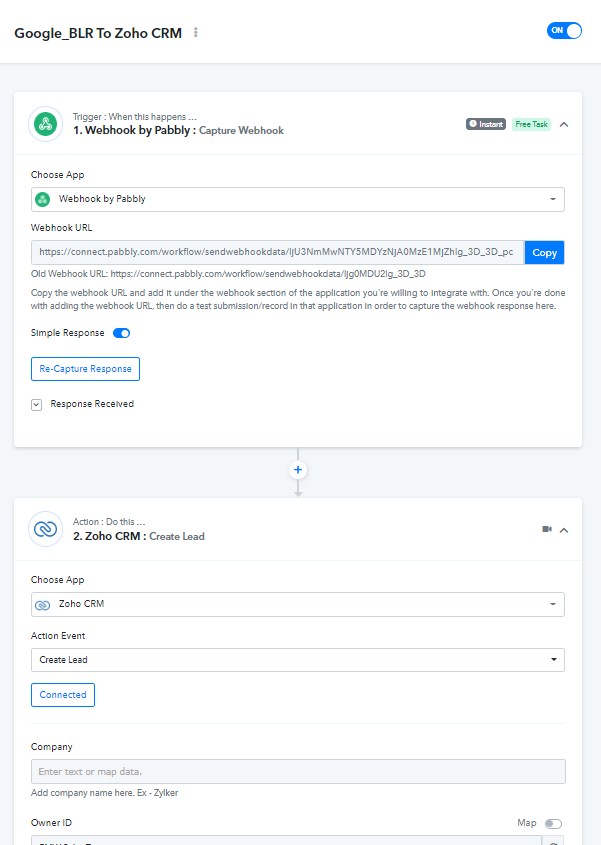This screenshot has width=601, height=845.
Task: Click the plus icon to add a step
Action: (298, 470)
